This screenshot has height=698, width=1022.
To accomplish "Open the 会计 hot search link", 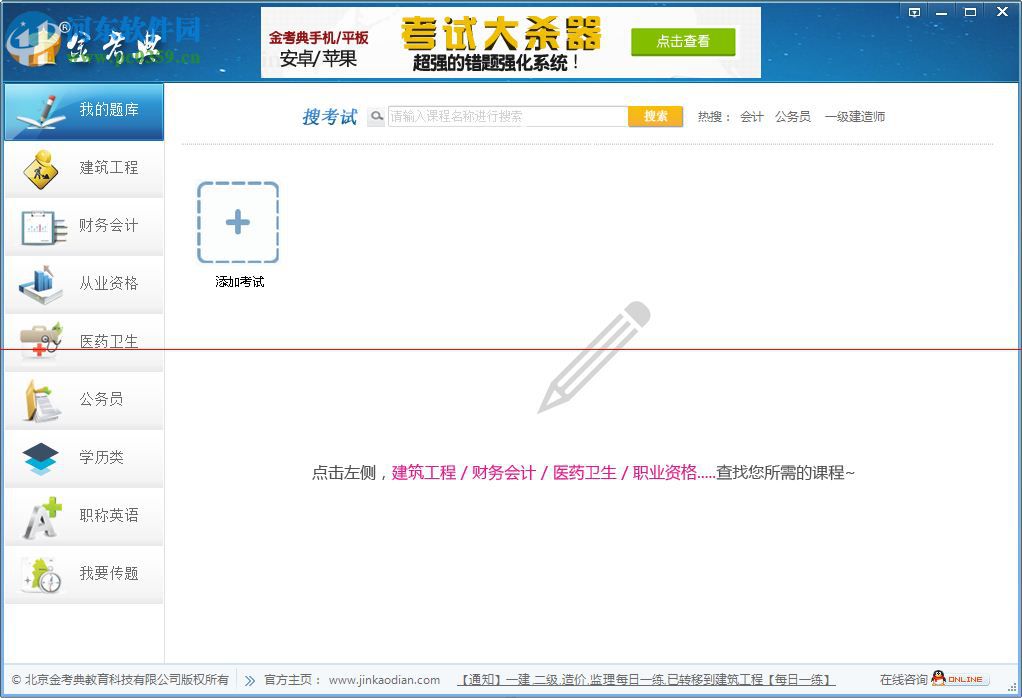I will pos(750,116).
